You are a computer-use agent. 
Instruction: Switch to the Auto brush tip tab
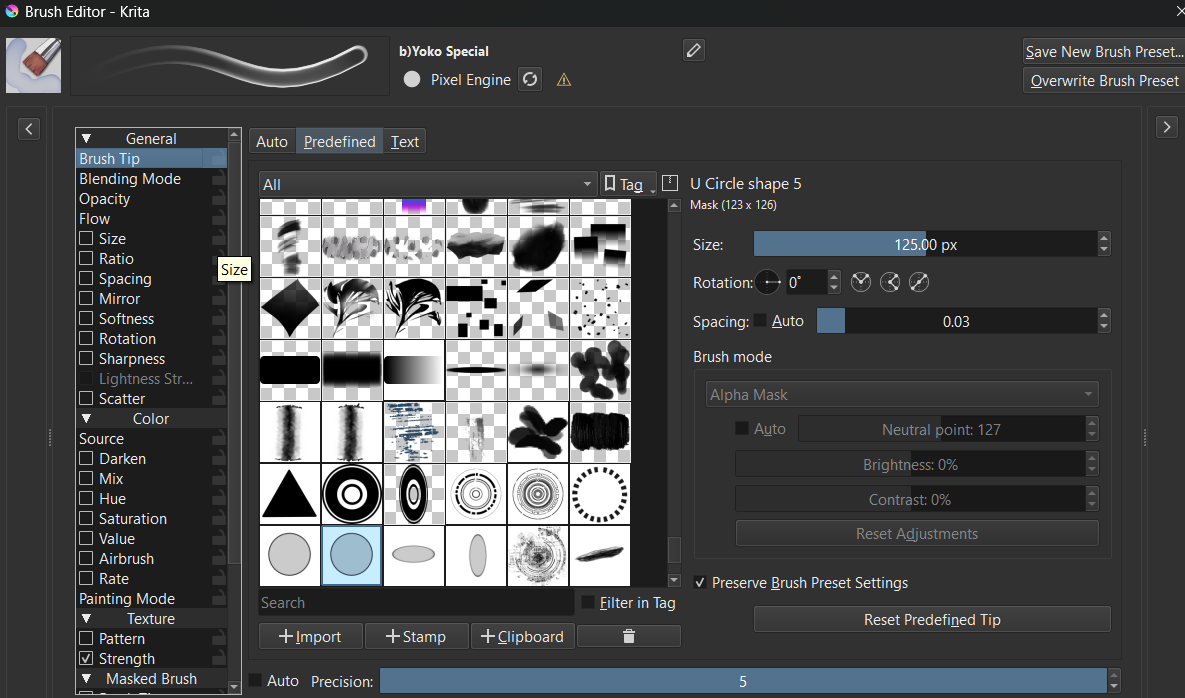tap(271, 142)
